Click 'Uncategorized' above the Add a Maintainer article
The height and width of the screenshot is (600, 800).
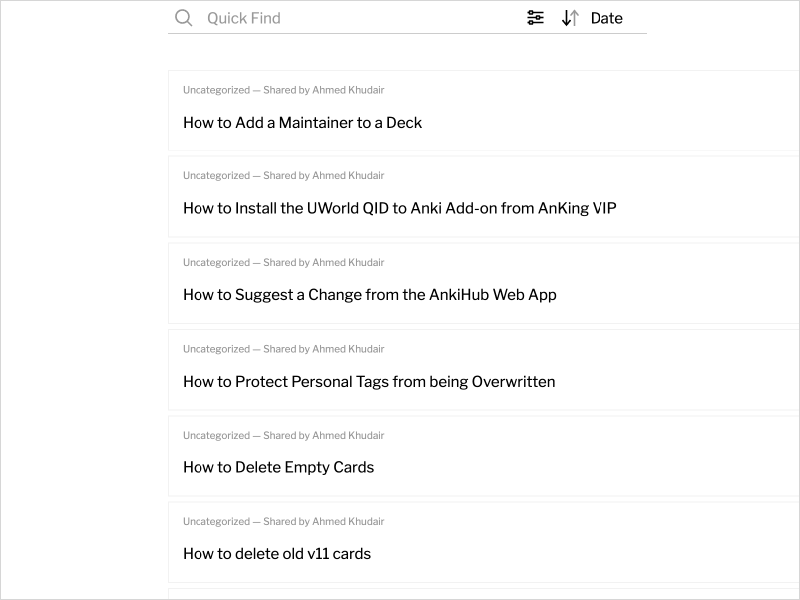(216, 90)
